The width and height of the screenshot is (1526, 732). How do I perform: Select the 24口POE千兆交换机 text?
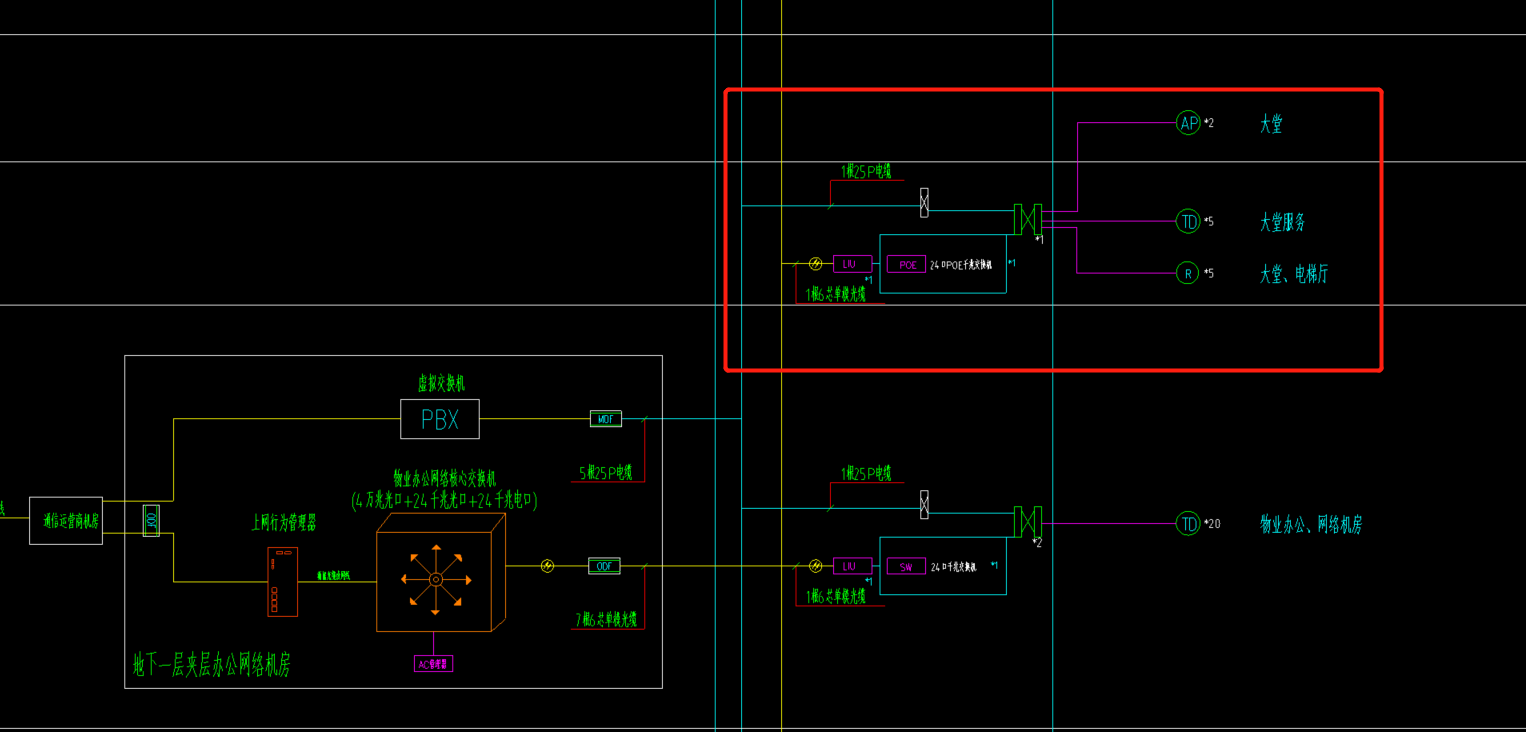[962, 265]
